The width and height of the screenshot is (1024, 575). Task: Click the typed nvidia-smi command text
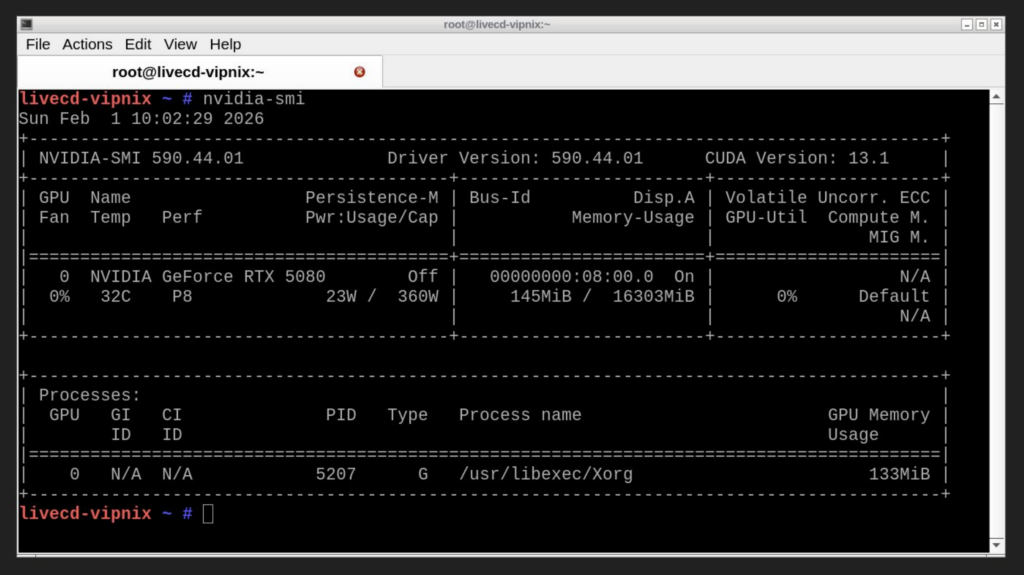254,99
